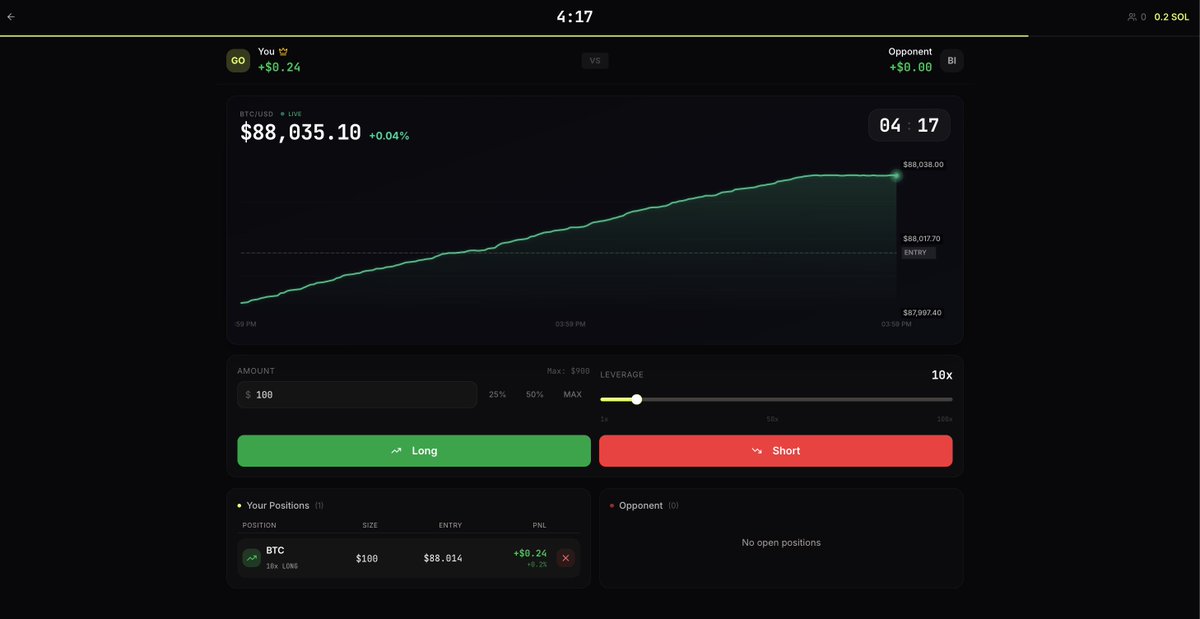The width and height of the screenshot is (1200, 619).
Task: Click the 10x leverage value
Action: tap(942, 375)
